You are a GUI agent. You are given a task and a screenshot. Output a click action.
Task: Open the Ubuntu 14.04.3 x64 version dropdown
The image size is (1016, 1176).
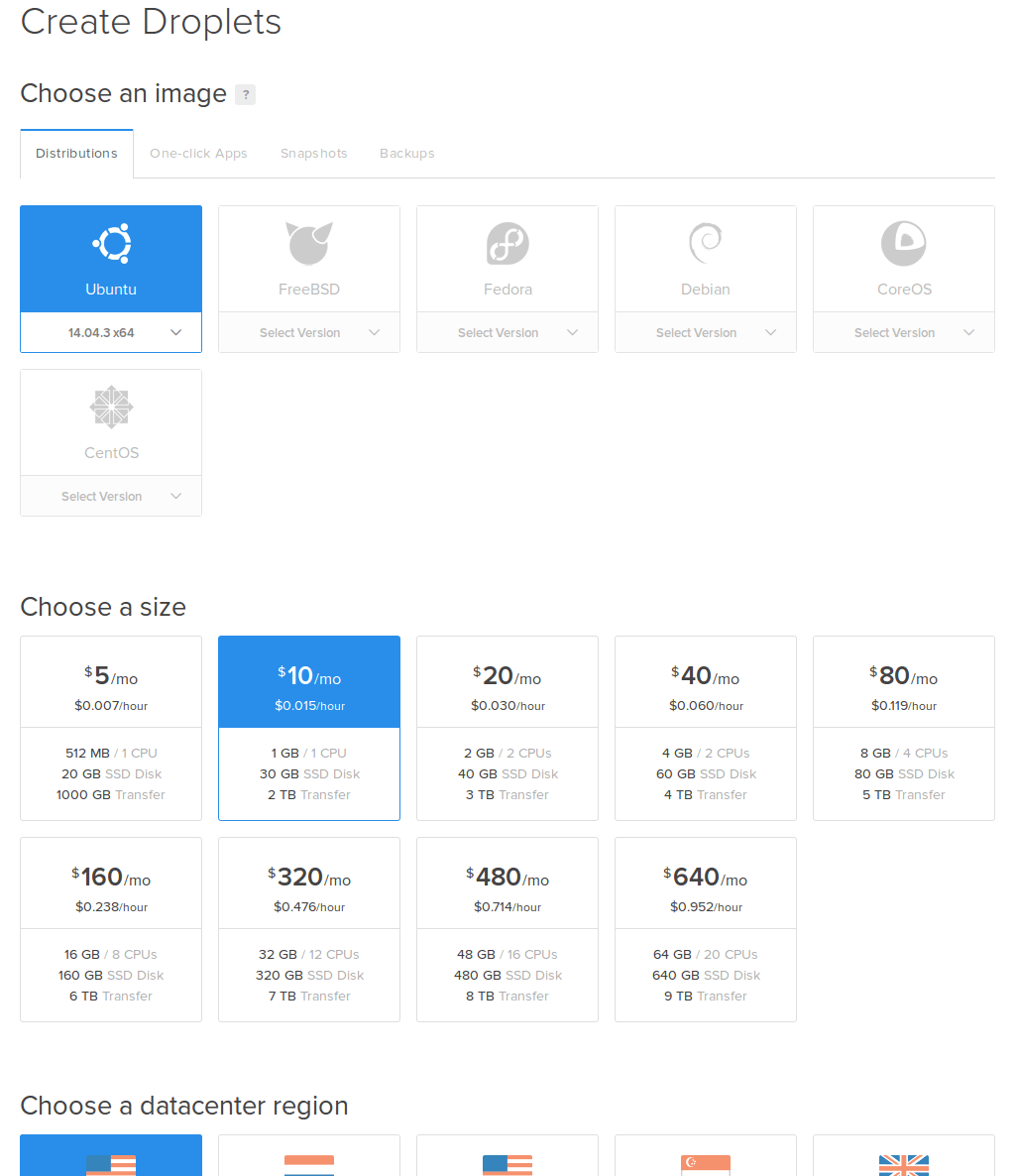(110, 333)
